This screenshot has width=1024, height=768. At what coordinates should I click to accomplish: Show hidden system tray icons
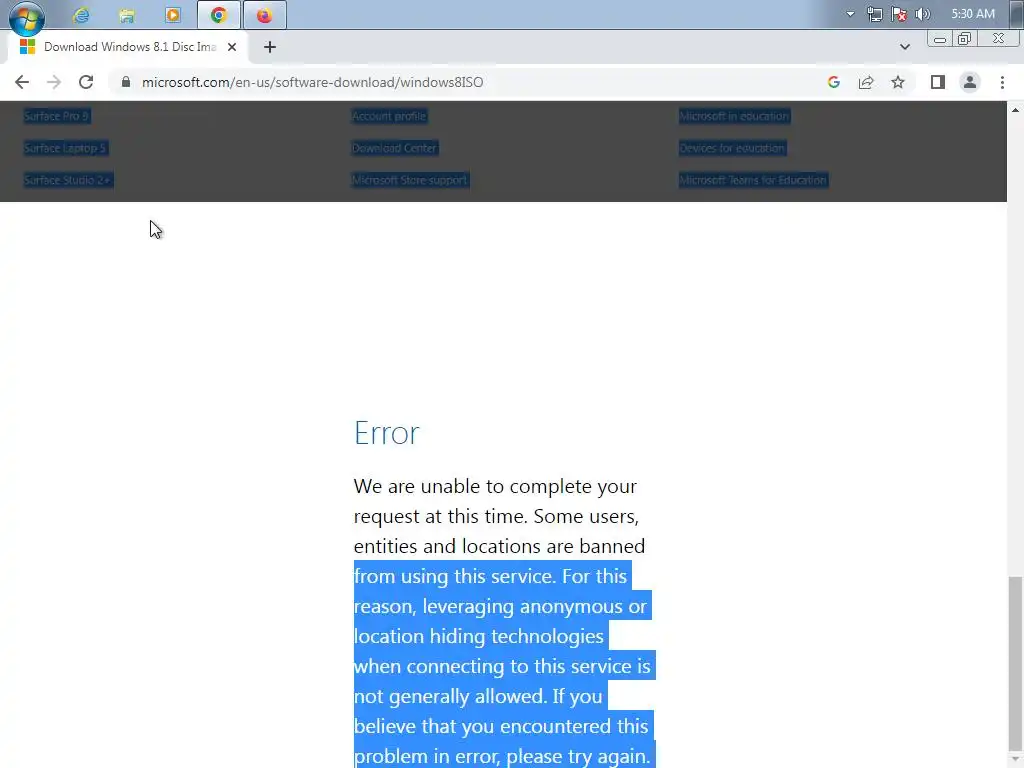[850, 14]
